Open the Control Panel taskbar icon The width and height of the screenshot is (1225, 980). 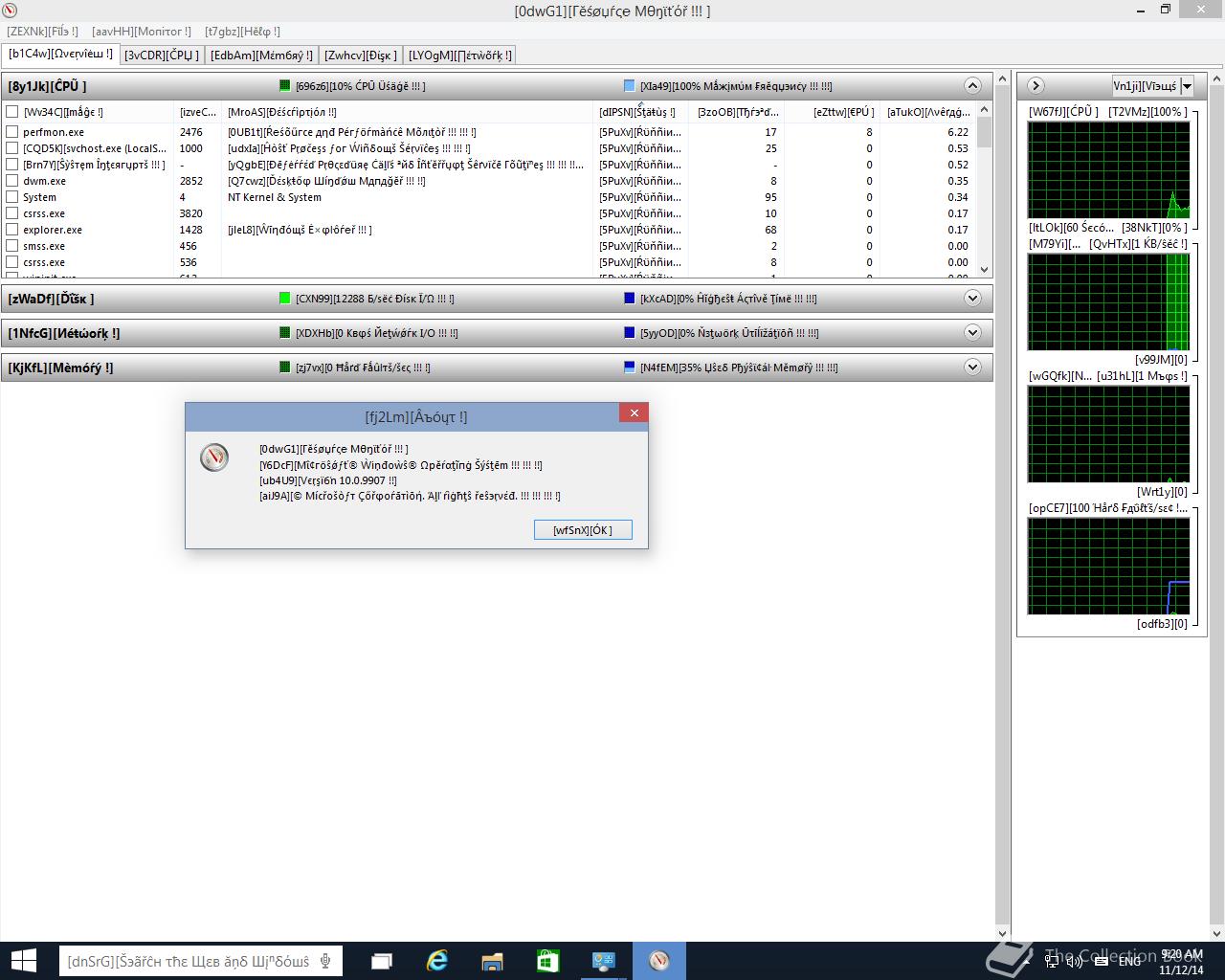[x=604, y=961]
